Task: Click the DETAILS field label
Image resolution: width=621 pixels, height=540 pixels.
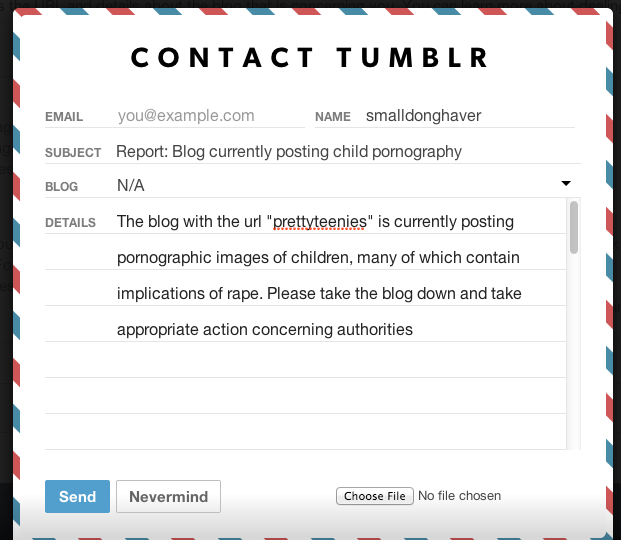Action: pyautogui.click(x=70, y=222)
